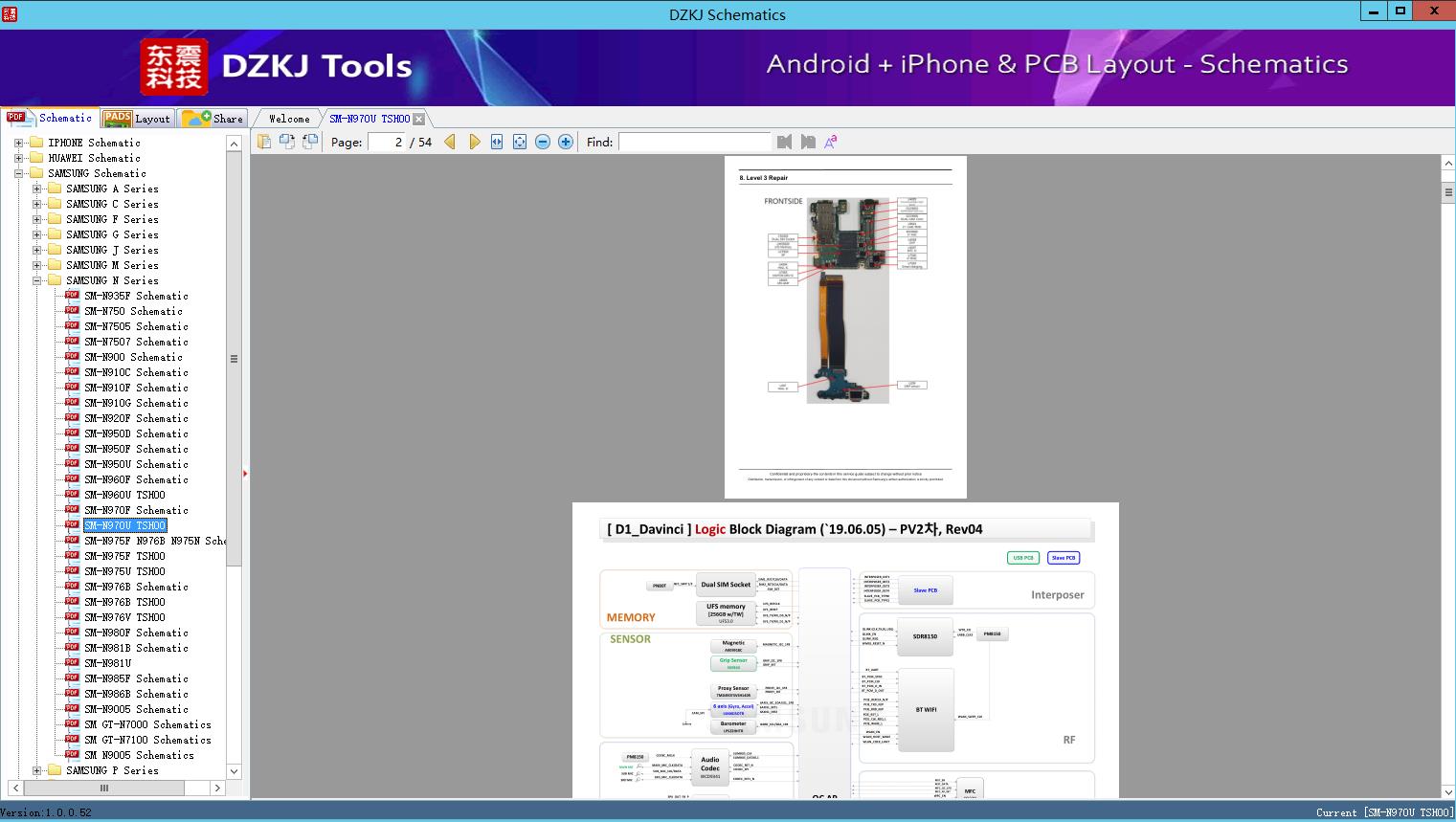
Task: Click the page number input field
Action: 387,142
